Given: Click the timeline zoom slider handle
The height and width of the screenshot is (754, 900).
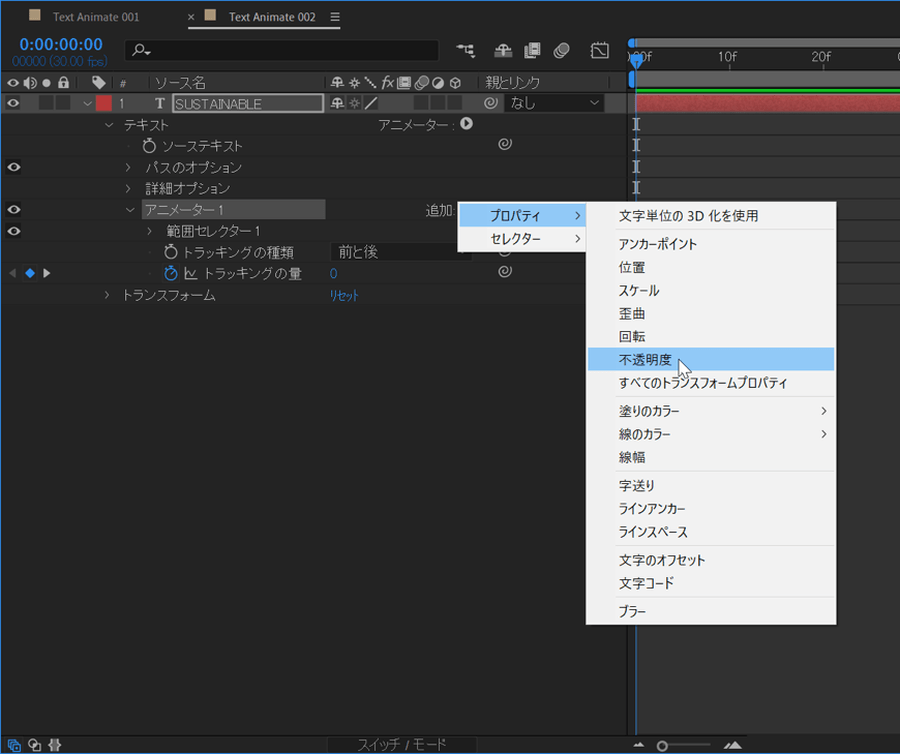Looking at the screenshot, I should [662, 745].
